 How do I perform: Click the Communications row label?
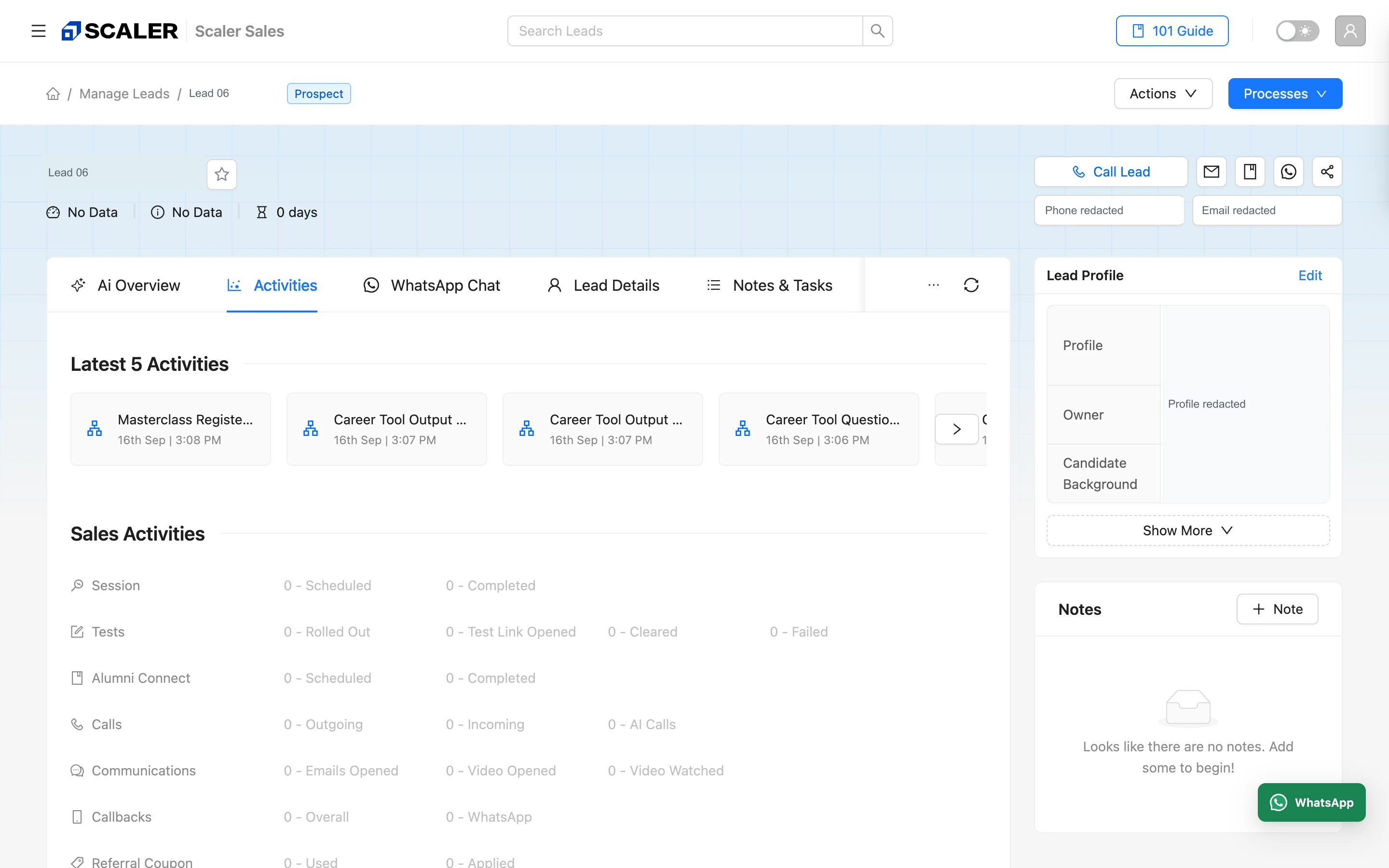click(144, 771)
